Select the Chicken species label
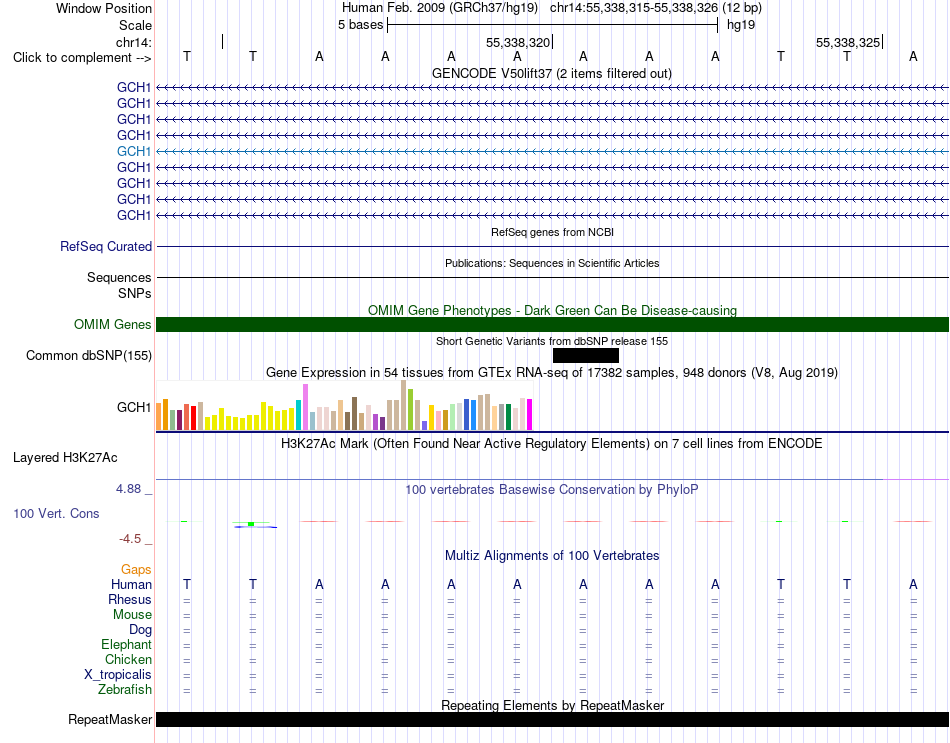The height and width of the screenshot is (743, 950). pos(128,659)
